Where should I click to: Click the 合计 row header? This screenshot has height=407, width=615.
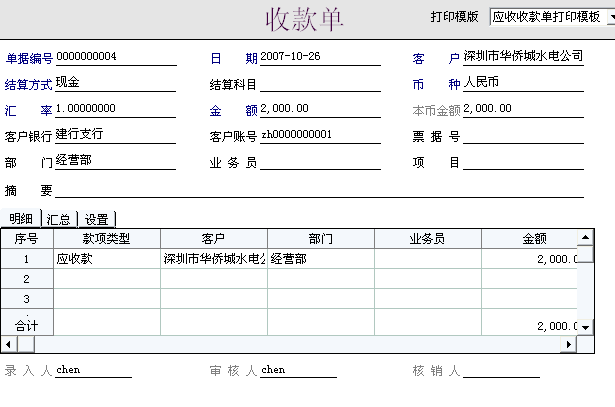point(27,322)
